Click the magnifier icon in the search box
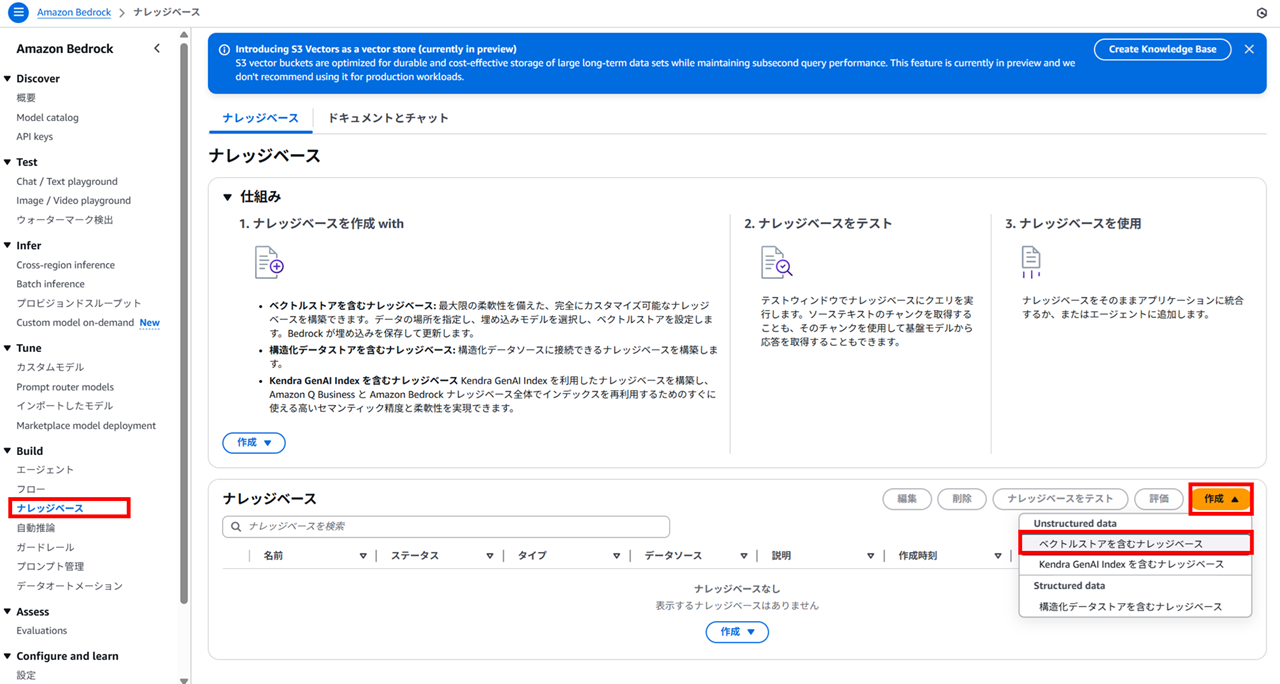The height and width of the screenshot is (684, 1280). point(236,526)
